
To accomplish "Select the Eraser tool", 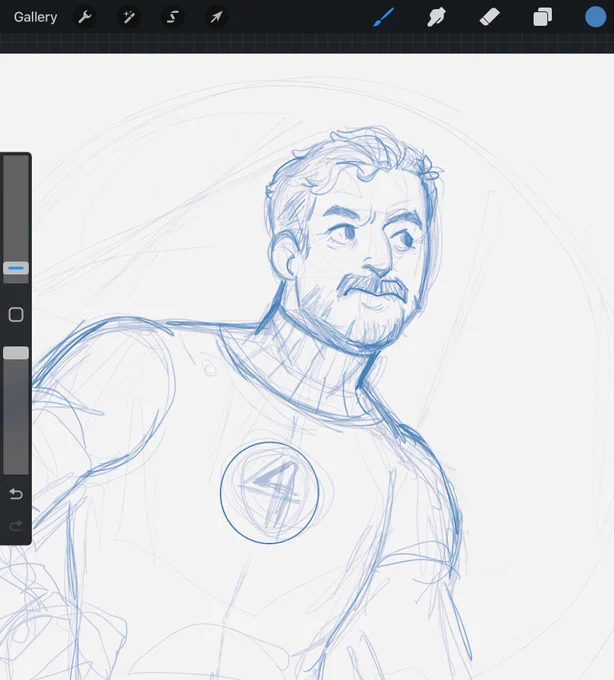I will pyautogui.click(x=490, y=17).
